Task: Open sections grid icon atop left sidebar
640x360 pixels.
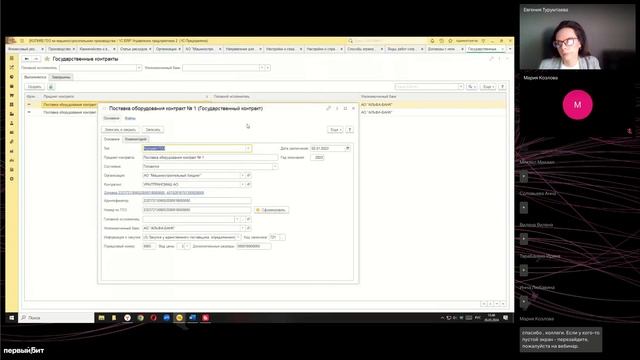Action: point(12,58)
